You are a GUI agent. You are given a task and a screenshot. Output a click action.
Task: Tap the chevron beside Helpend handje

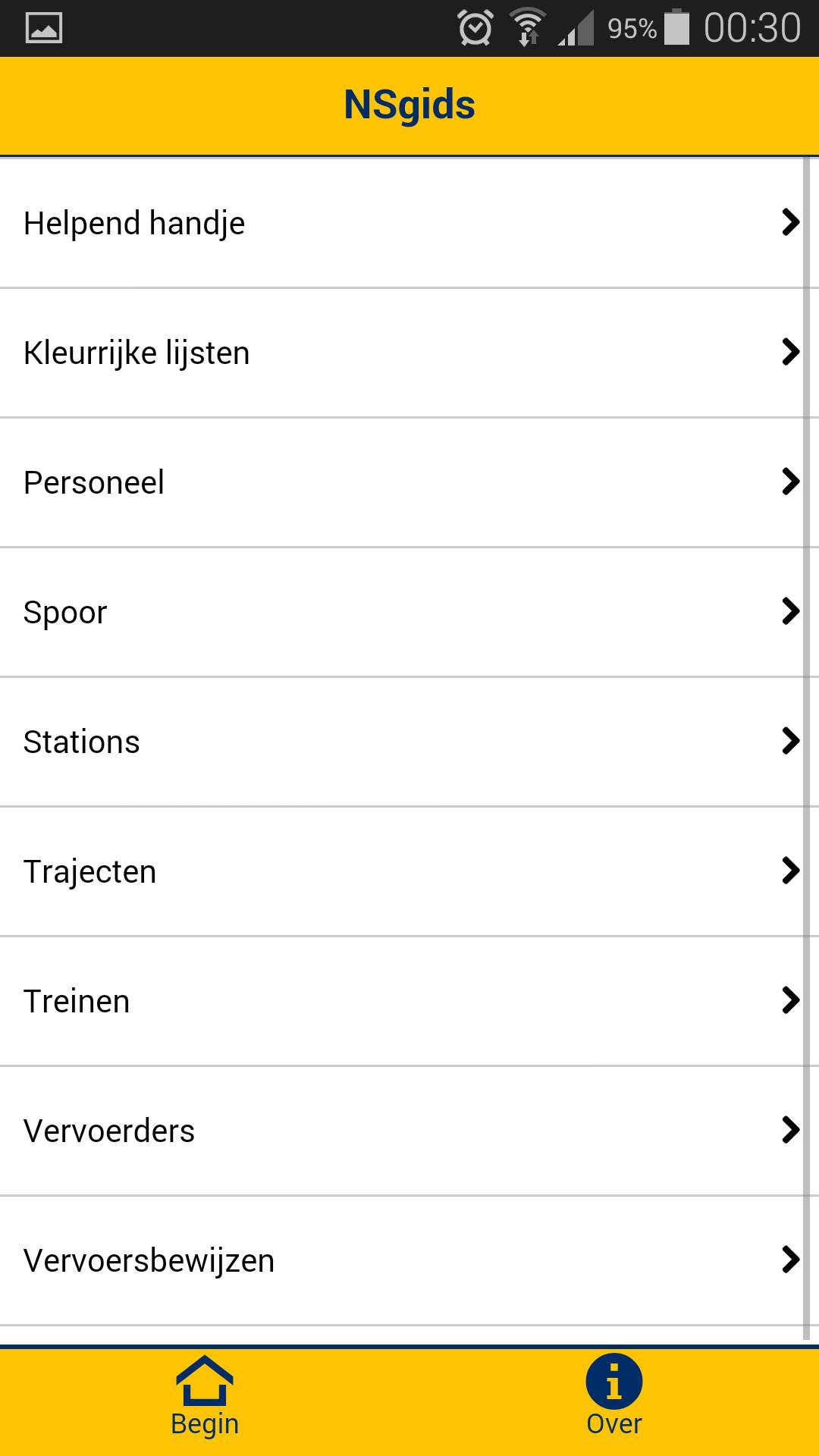tap(790, 222)
